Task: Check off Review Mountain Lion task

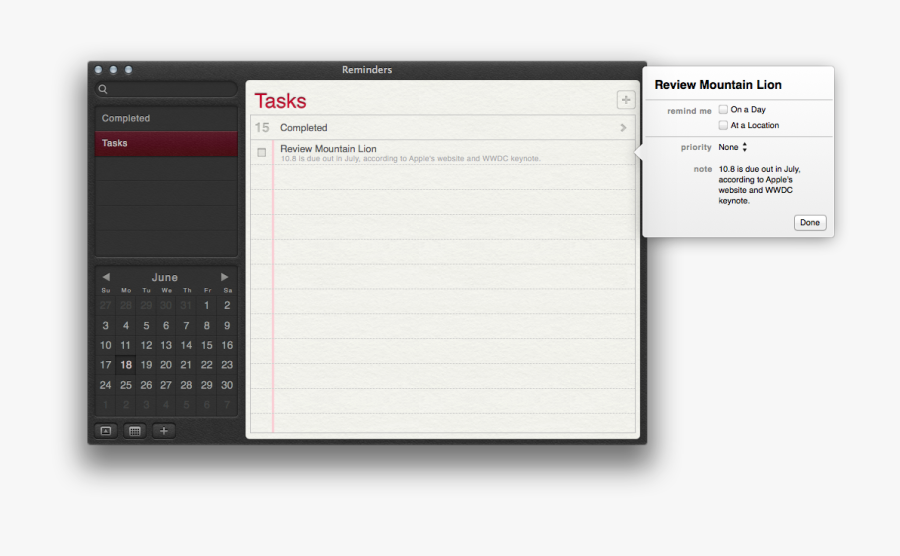Action: point(262,152)
